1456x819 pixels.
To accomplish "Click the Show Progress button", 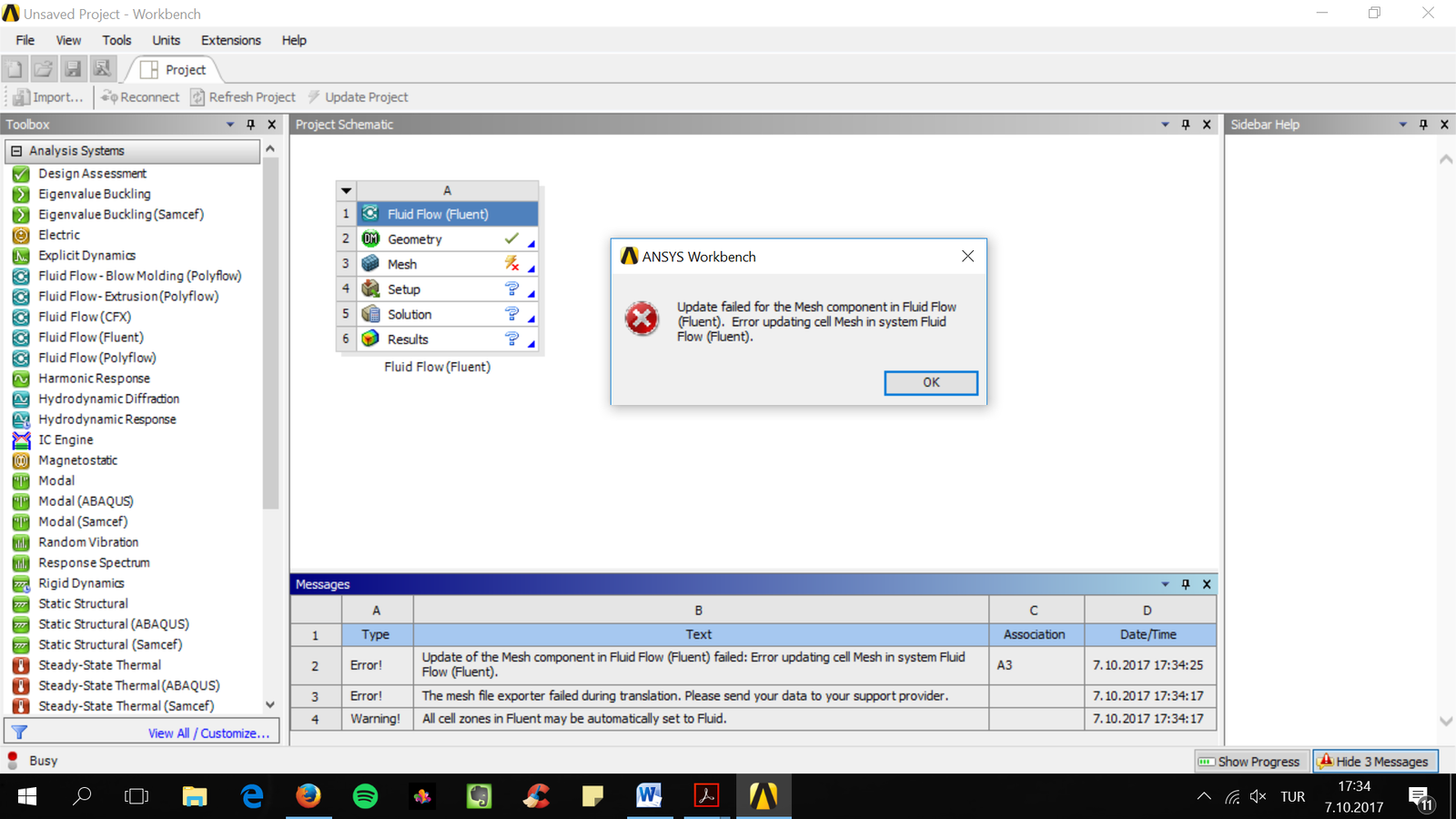I will click(1251, 762).
